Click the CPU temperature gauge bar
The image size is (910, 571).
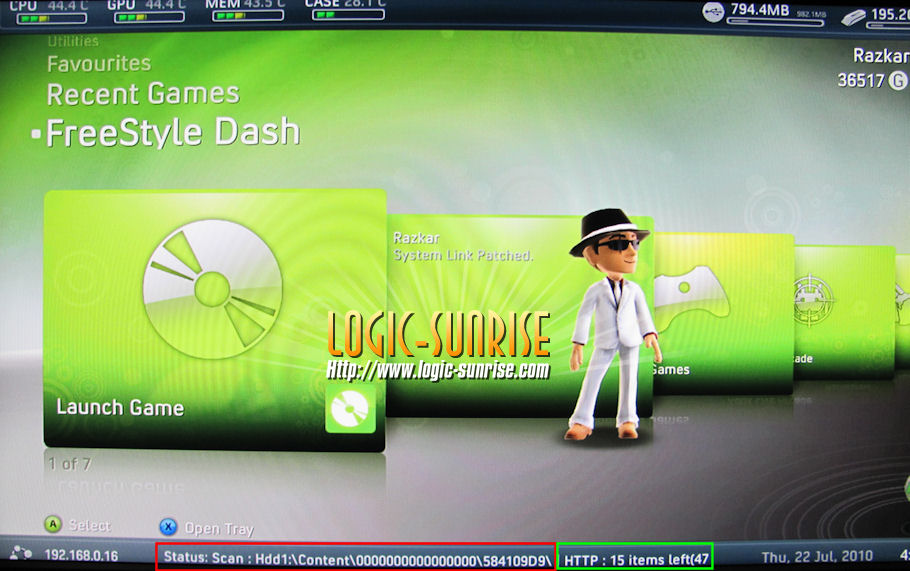[x=51, y=18]
